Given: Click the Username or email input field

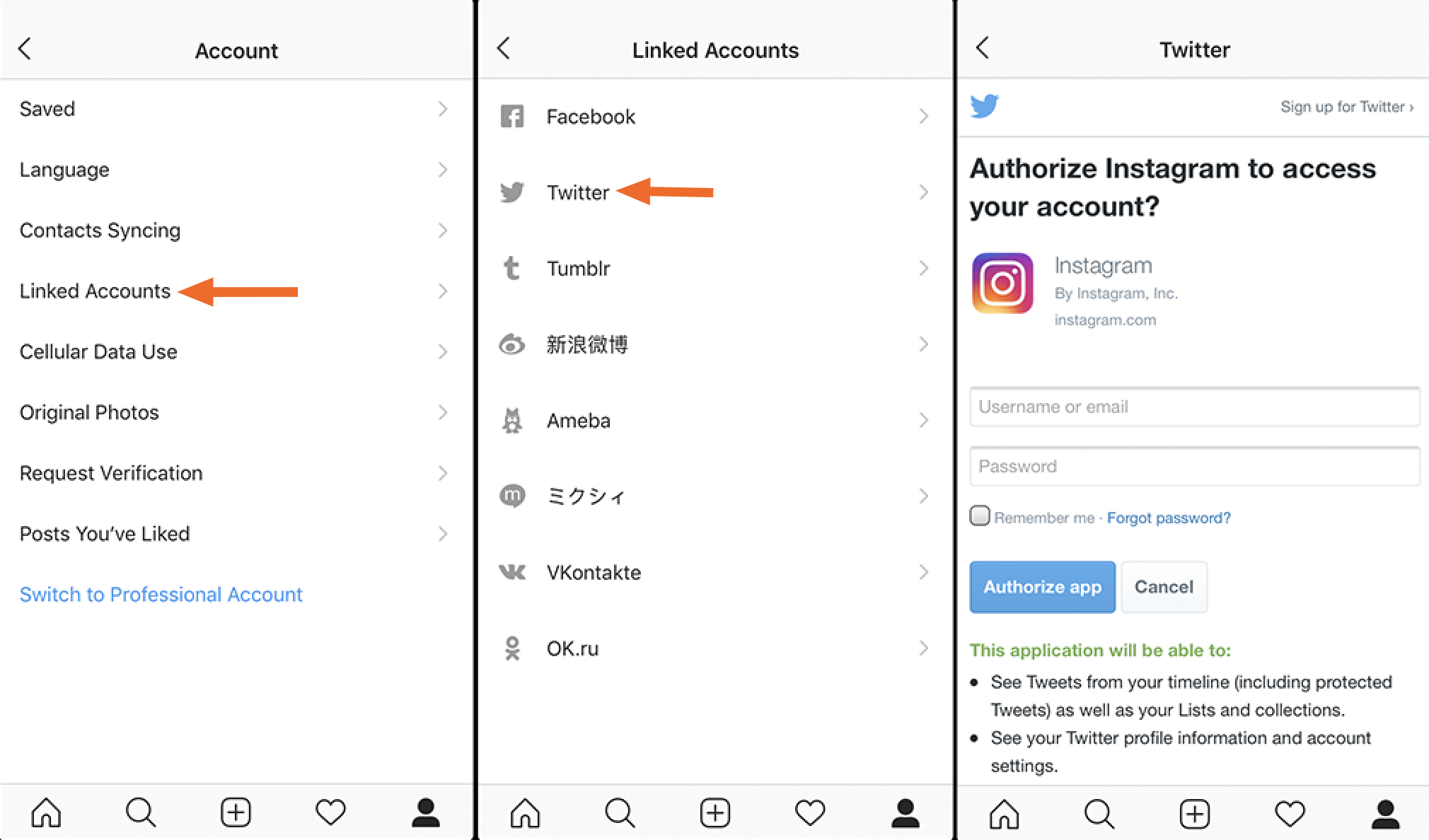Looking at the screenshot, I should coord(1191,407).
